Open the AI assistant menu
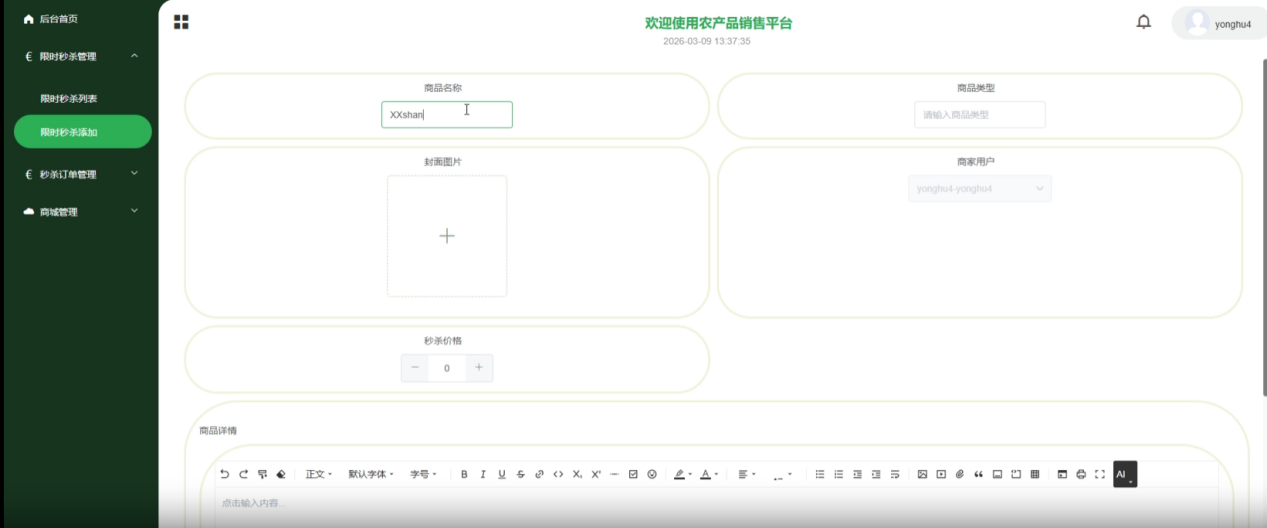1267x528 pixels. (x=1125, y=474)
